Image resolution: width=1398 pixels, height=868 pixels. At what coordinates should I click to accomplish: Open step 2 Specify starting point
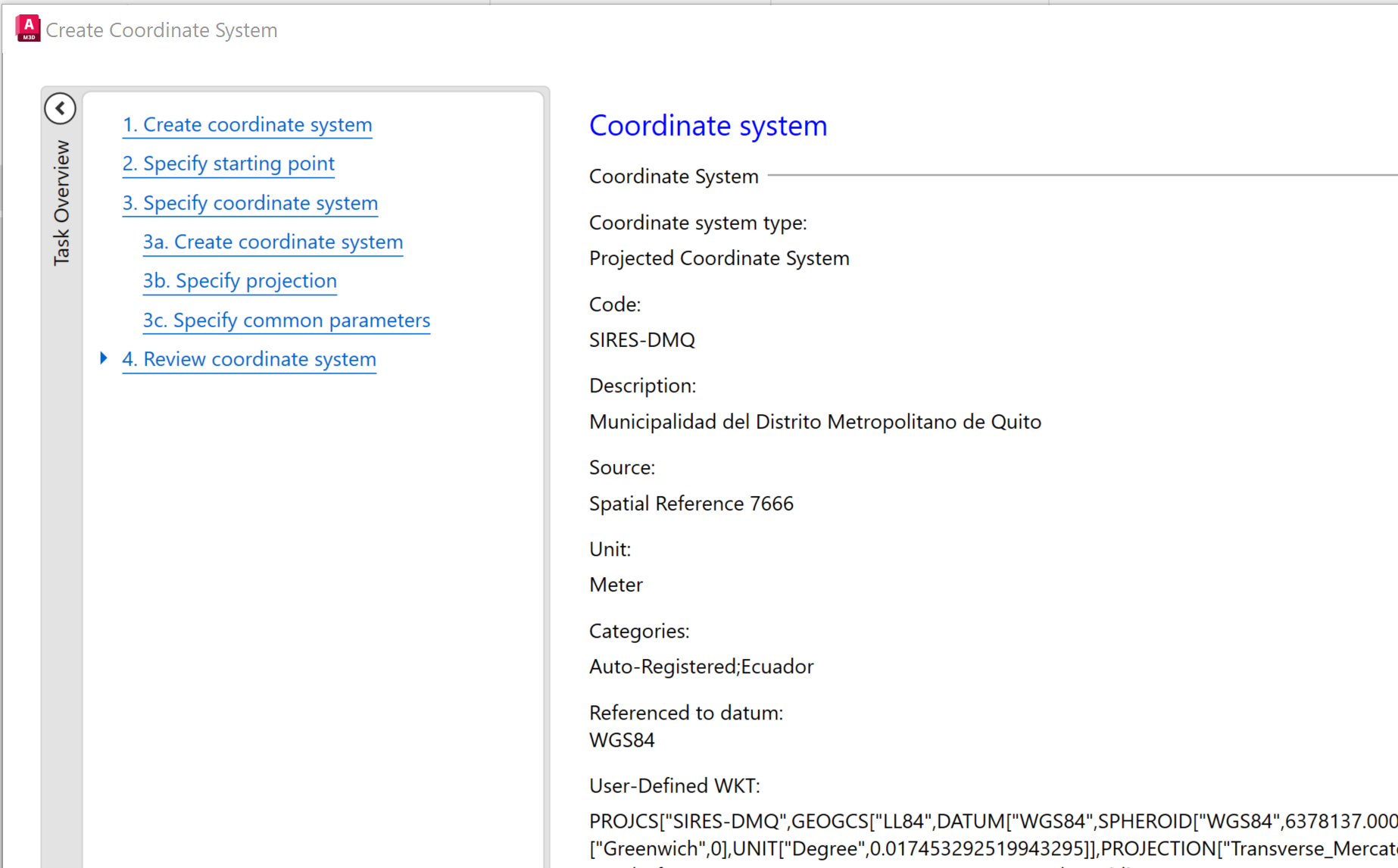click(228, 164)
